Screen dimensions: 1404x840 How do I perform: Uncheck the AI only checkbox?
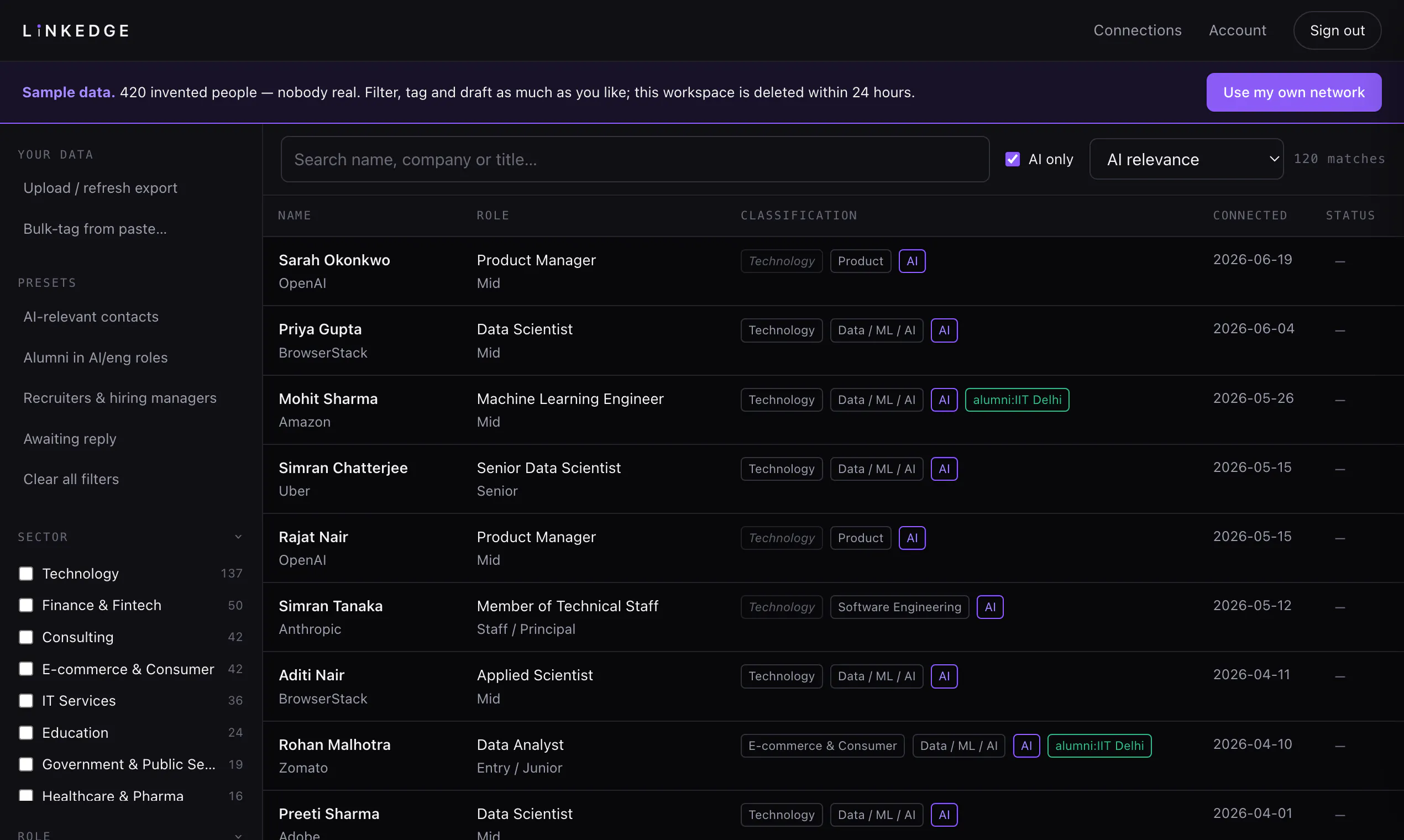click(x=1012, y=159)
